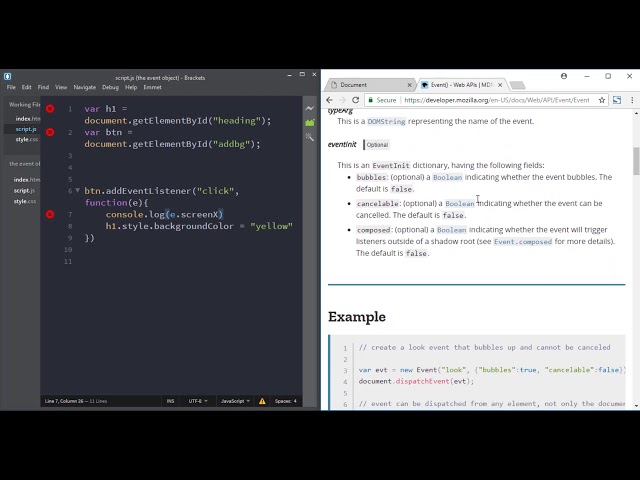Click the error marker on line 7
This screenshot has width=640, height=480.
tap(50, 214)
